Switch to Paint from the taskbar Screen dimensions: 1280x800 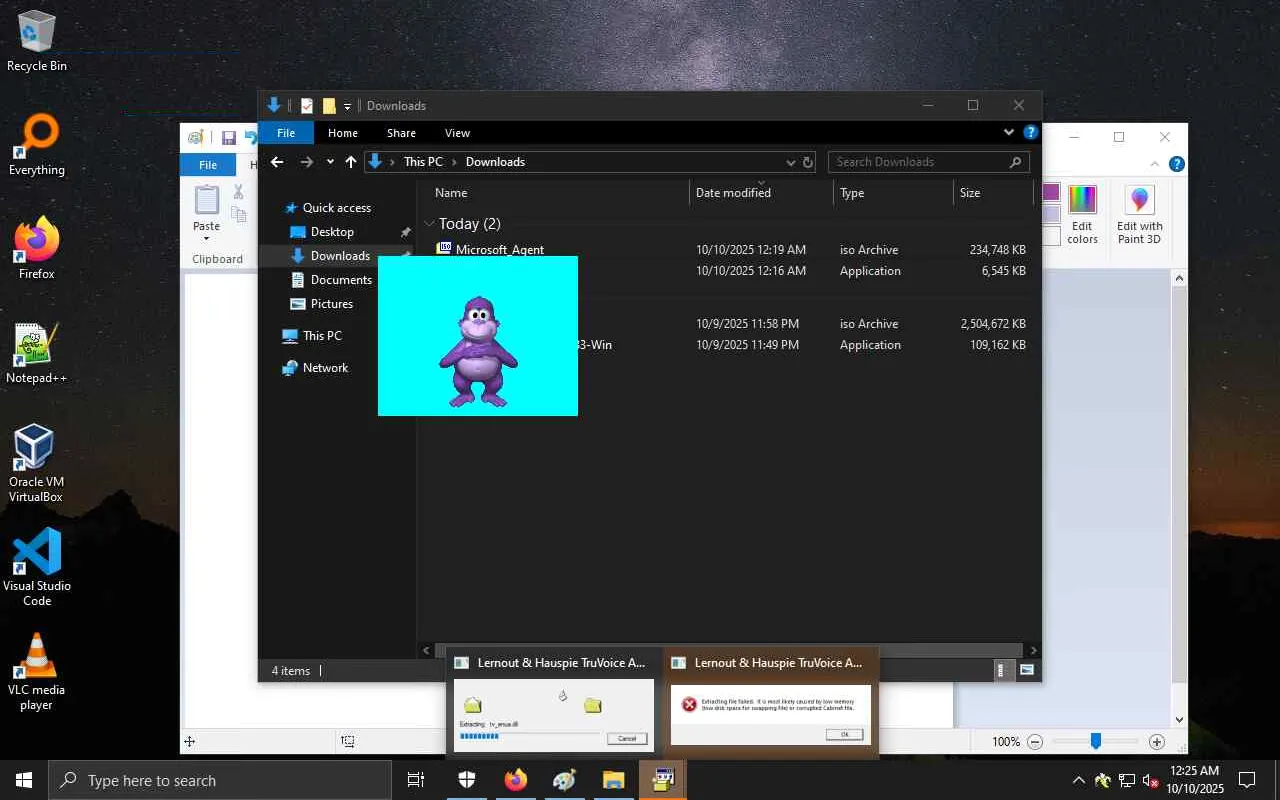[x=565, y=780]
